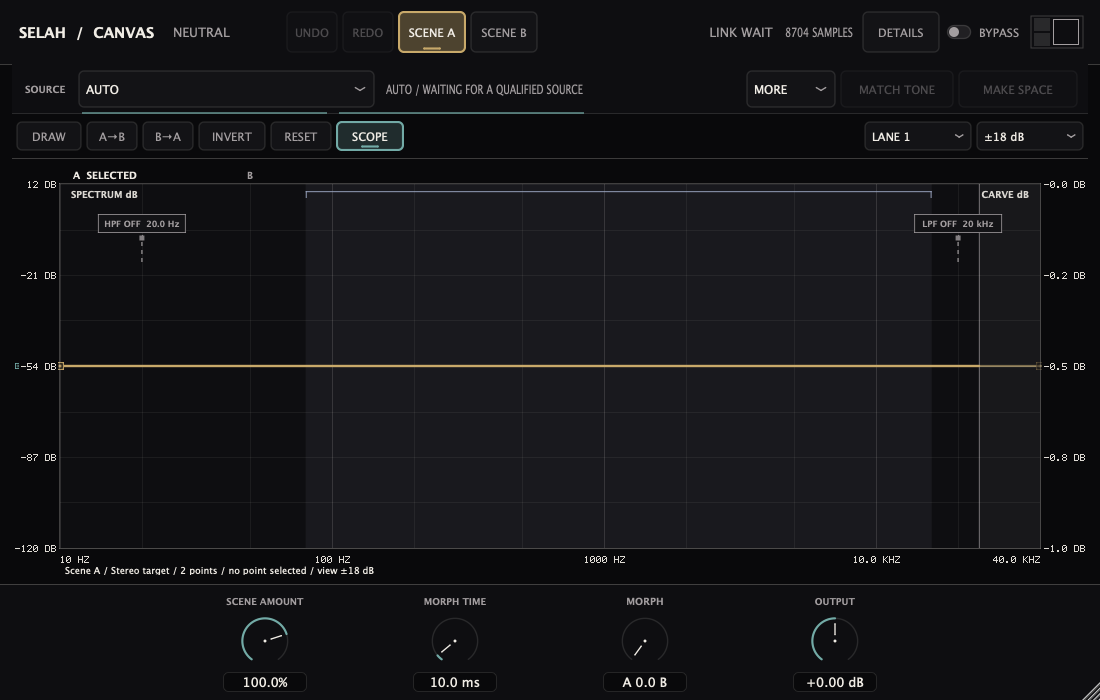The width and height of the screenshot is (1100, 700).
Task: Click the LPF OFF 20 kHz label
Action: (958, 224)
